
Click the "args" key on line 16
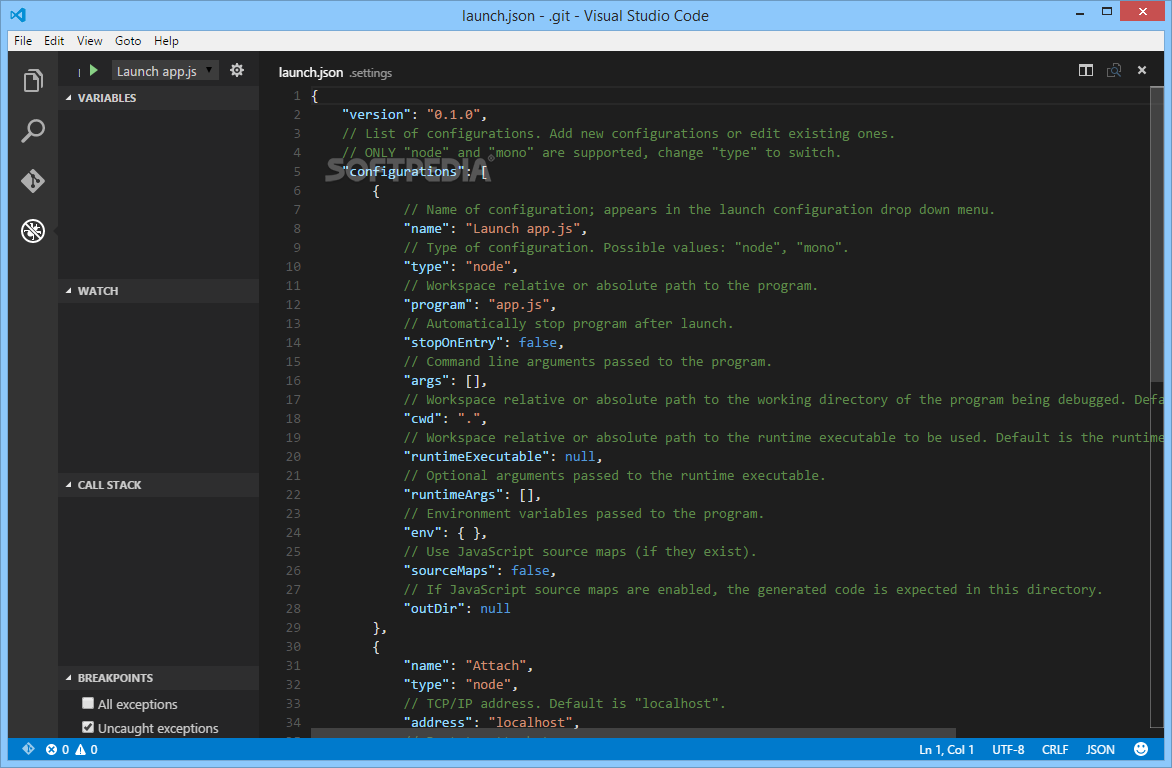426,381
